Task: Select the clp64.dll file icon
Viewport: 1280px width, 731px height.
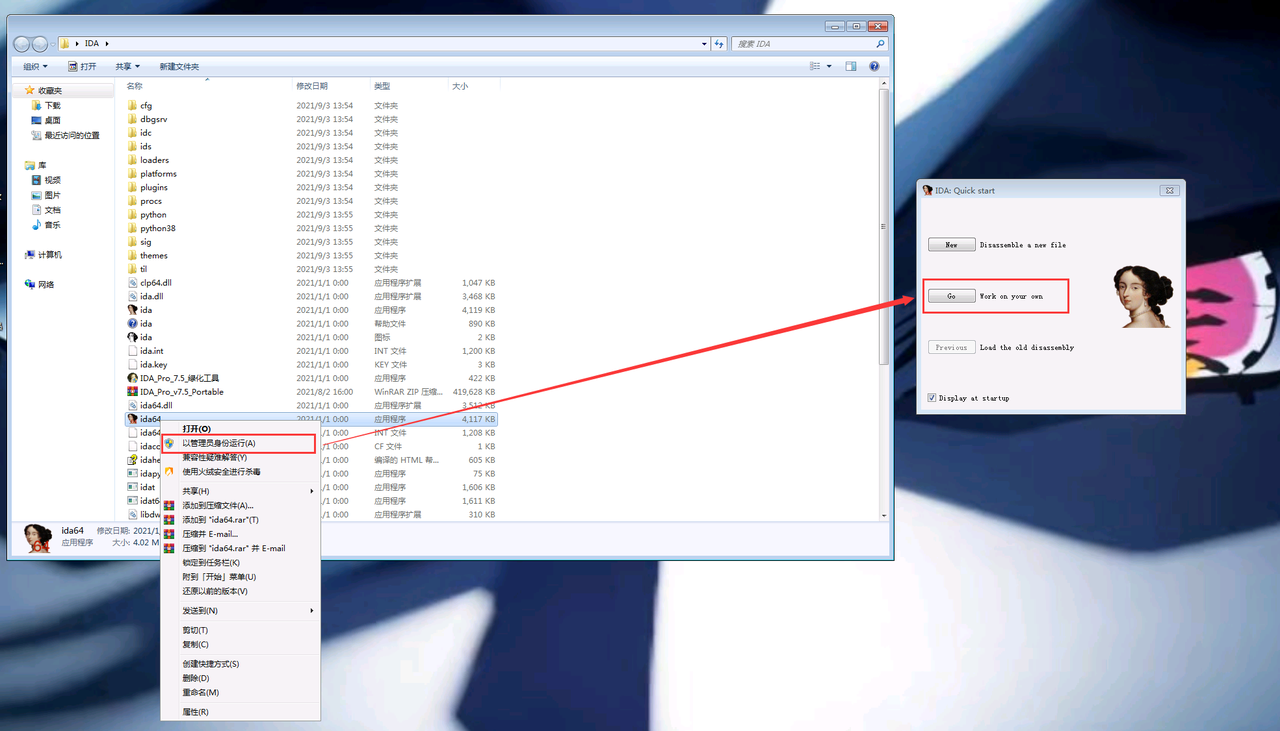Action: 132,283
